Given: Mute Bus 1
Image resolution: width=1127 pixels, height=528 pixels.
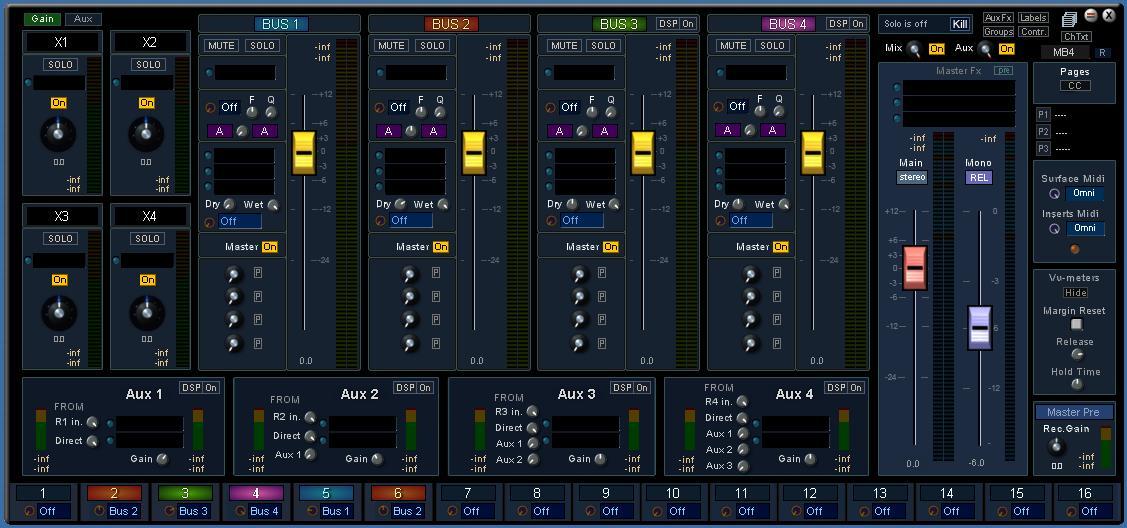Looking at the screenshot, I should click(221, 46).
